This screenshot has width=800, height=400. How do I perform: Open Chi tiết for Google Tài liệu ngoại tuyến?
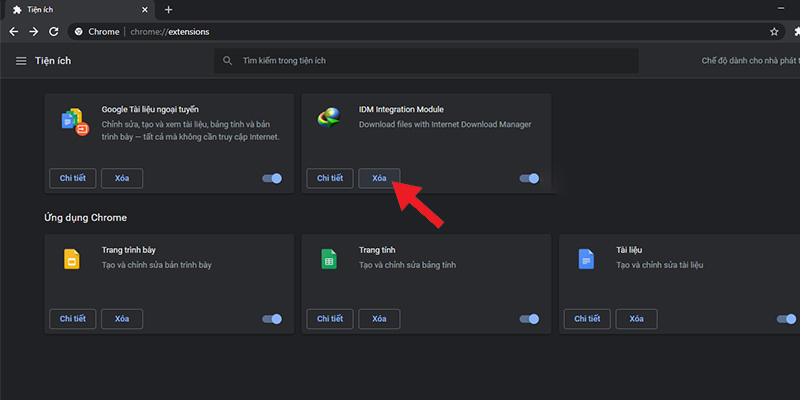72,178
